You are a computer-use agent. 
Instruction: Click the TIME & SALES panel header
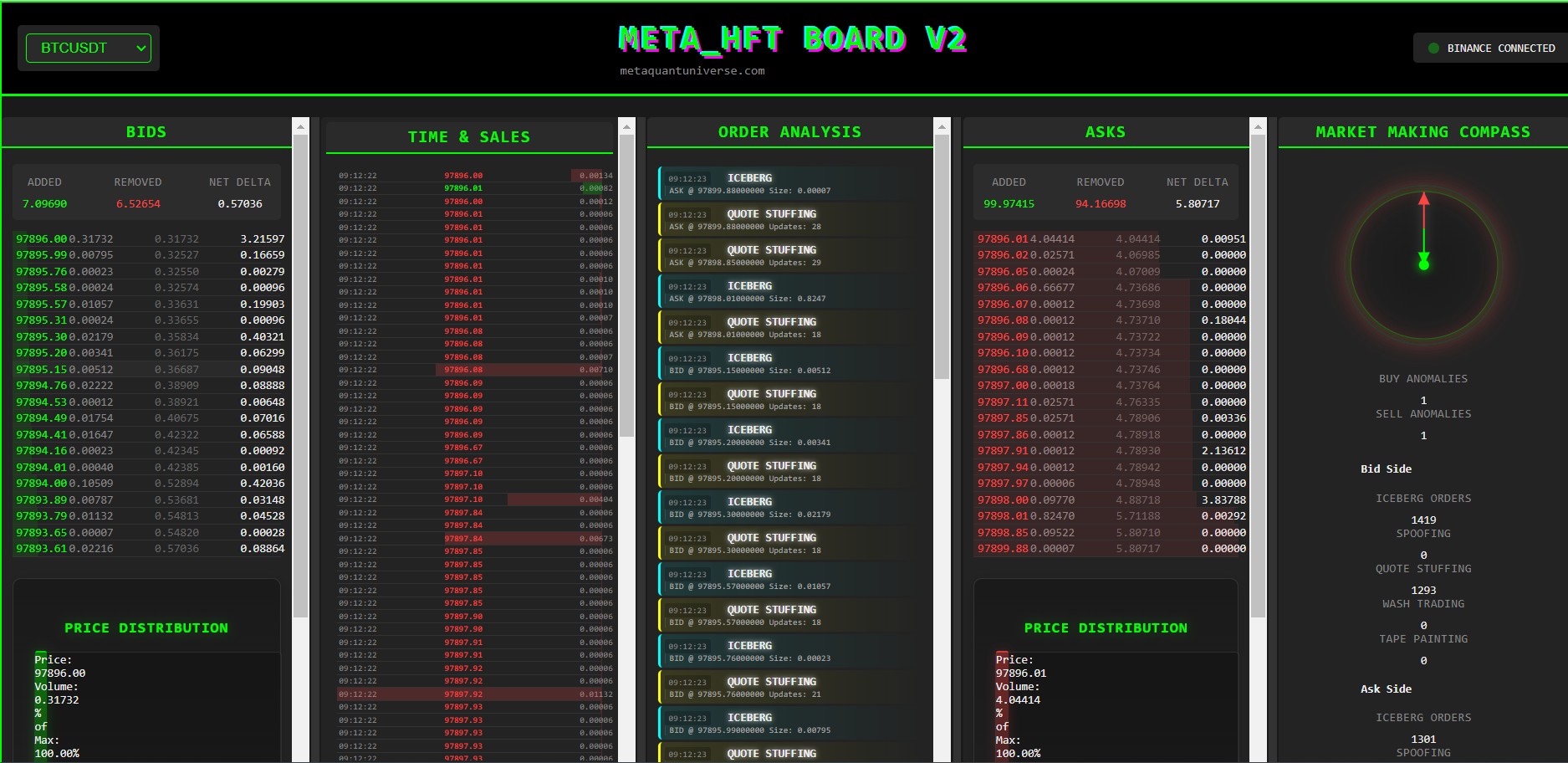(x=469, y=137)
